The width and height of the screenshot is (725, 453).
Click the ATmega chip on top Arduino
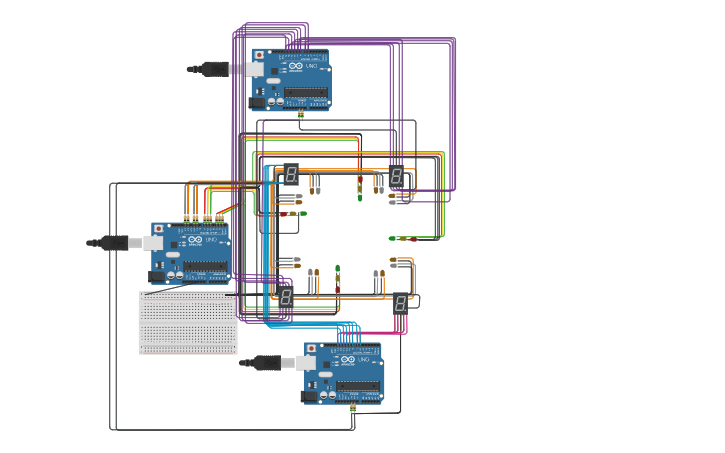pos(305,93)
